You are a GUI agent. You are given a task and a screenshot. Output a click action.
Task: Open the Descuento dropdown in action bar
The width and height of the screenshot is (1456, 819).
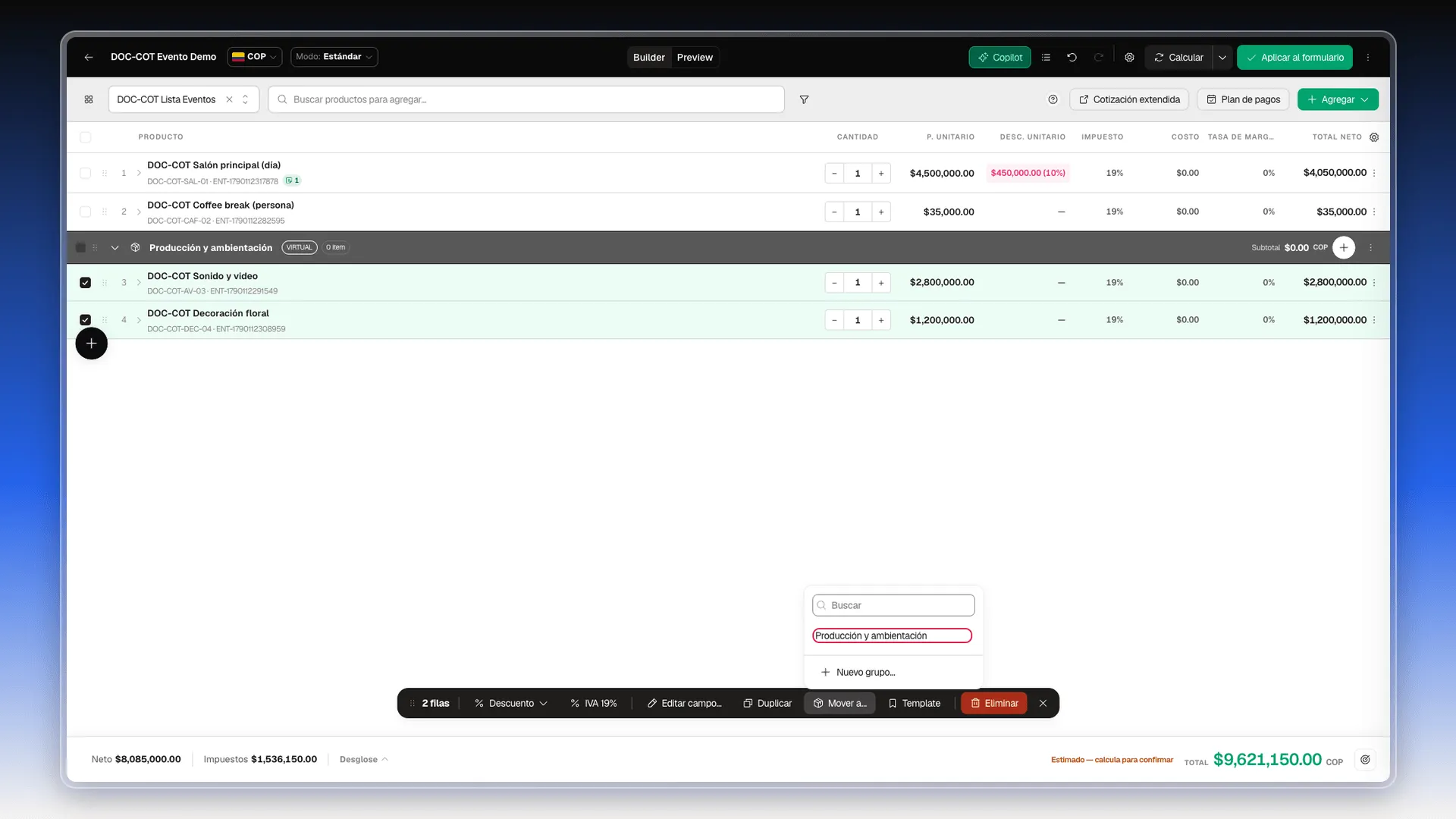tap(511, 703)
